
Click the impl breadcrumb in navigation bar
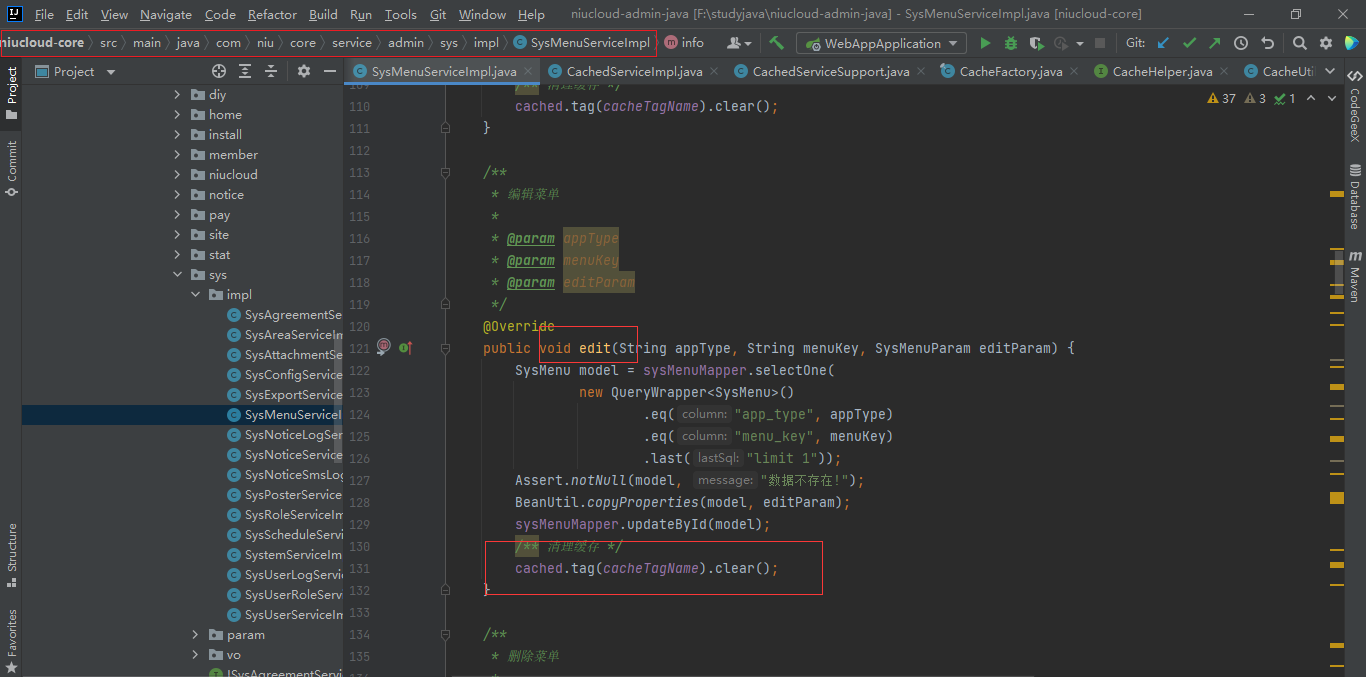[486, 43]
